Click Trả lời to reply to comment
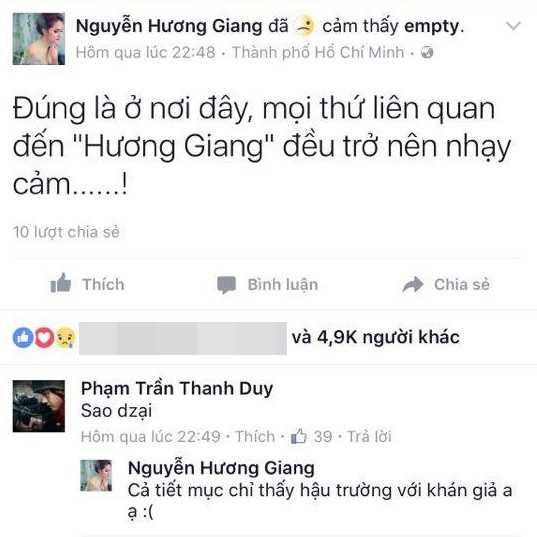Screen dimensions: 537x537 click(369, 437)
